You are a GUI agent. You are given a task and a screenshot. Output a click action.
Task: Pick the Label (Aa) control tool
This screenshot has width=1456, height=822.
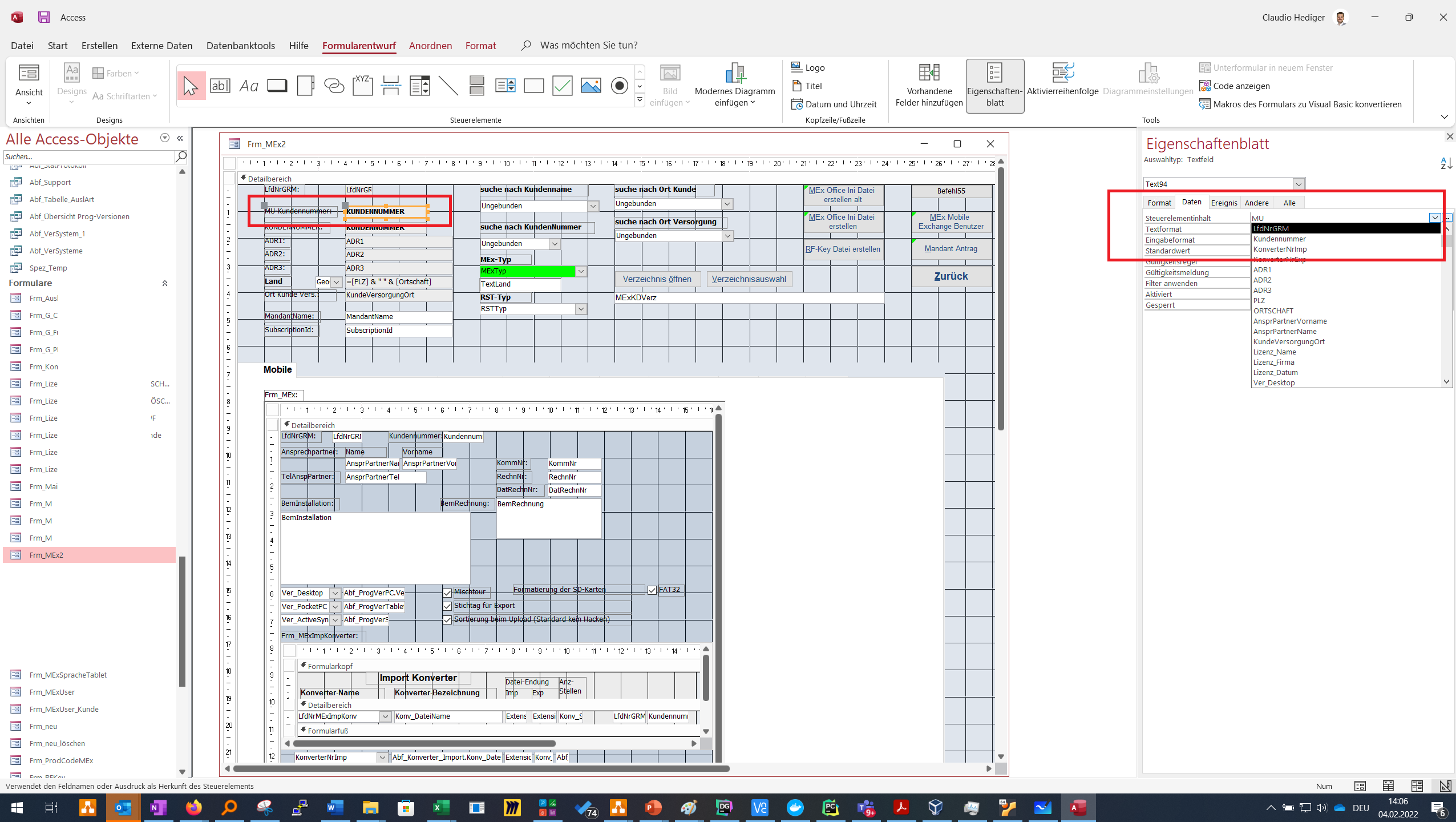point(249,86)
